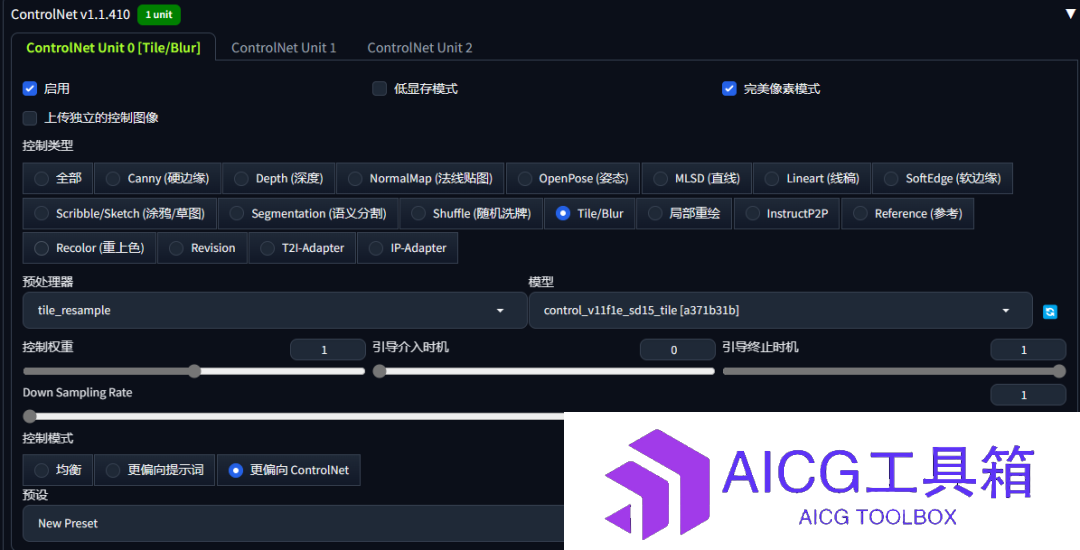The height and width of the screenshot is (550, 1080).
Task: Toggle the 启用 checkbox
Action: [30, 88]
